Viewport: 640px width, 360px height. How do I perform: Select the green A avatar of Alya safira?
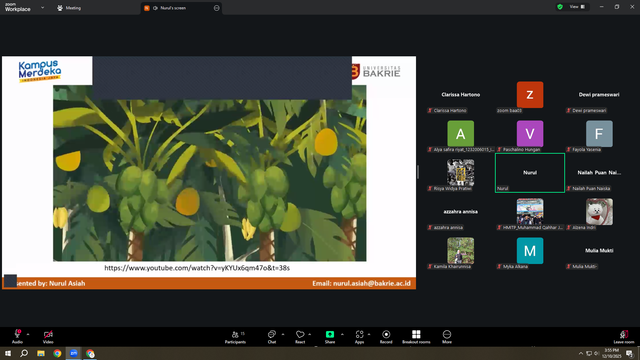(x=460, y=133)
